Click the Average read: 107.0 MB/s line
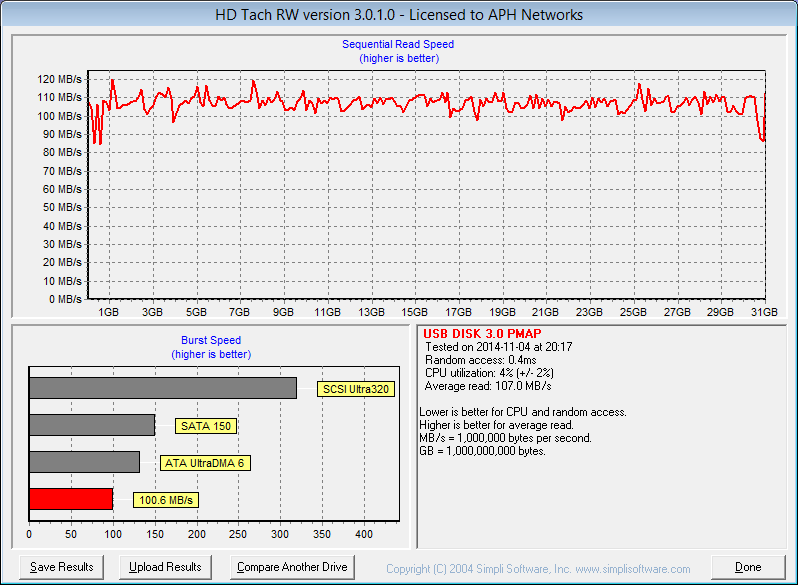Screen dimensions: 798x585 click(x=488, y=386)
